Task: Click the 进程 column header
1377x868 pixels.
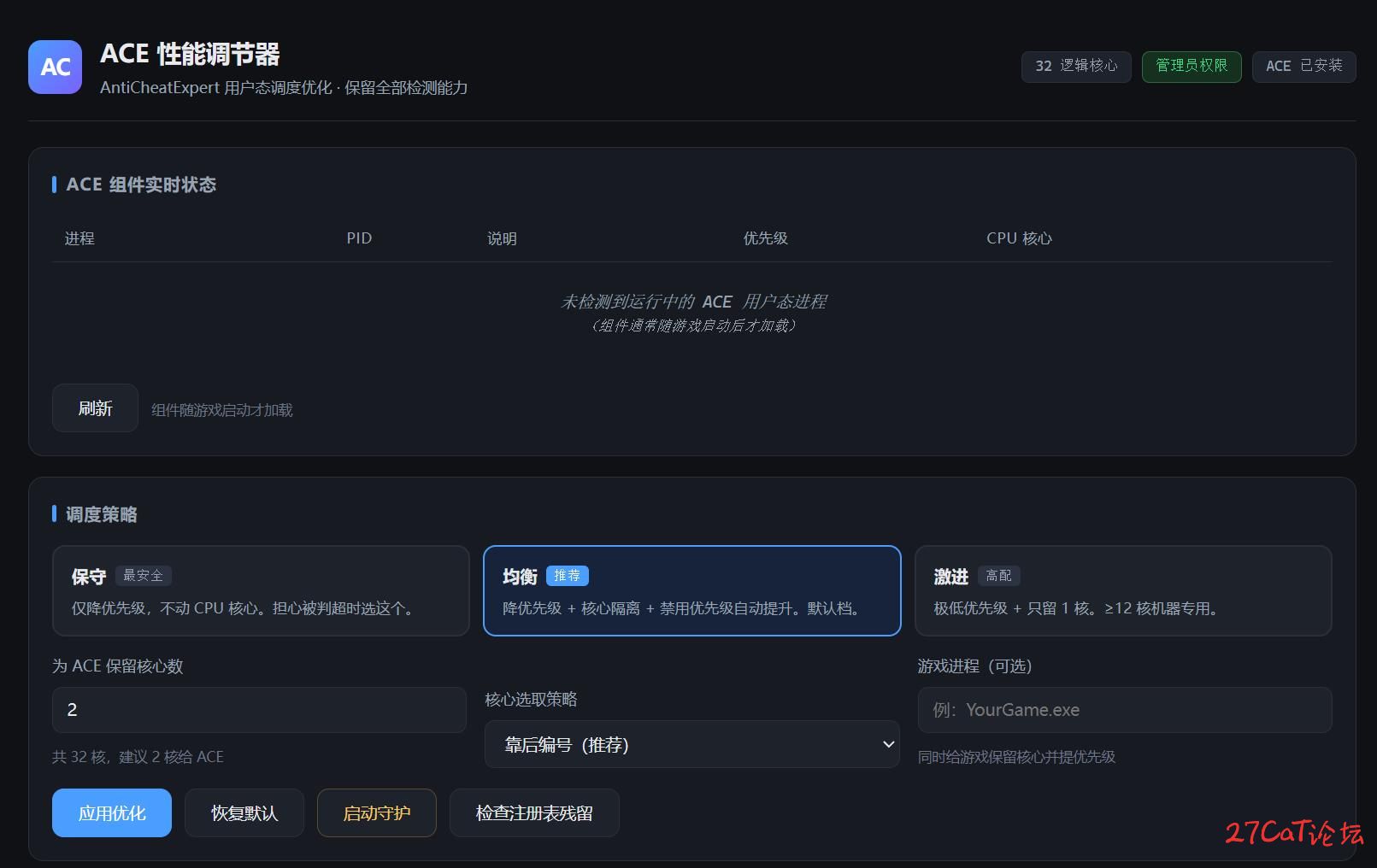Action: point(79,238)
